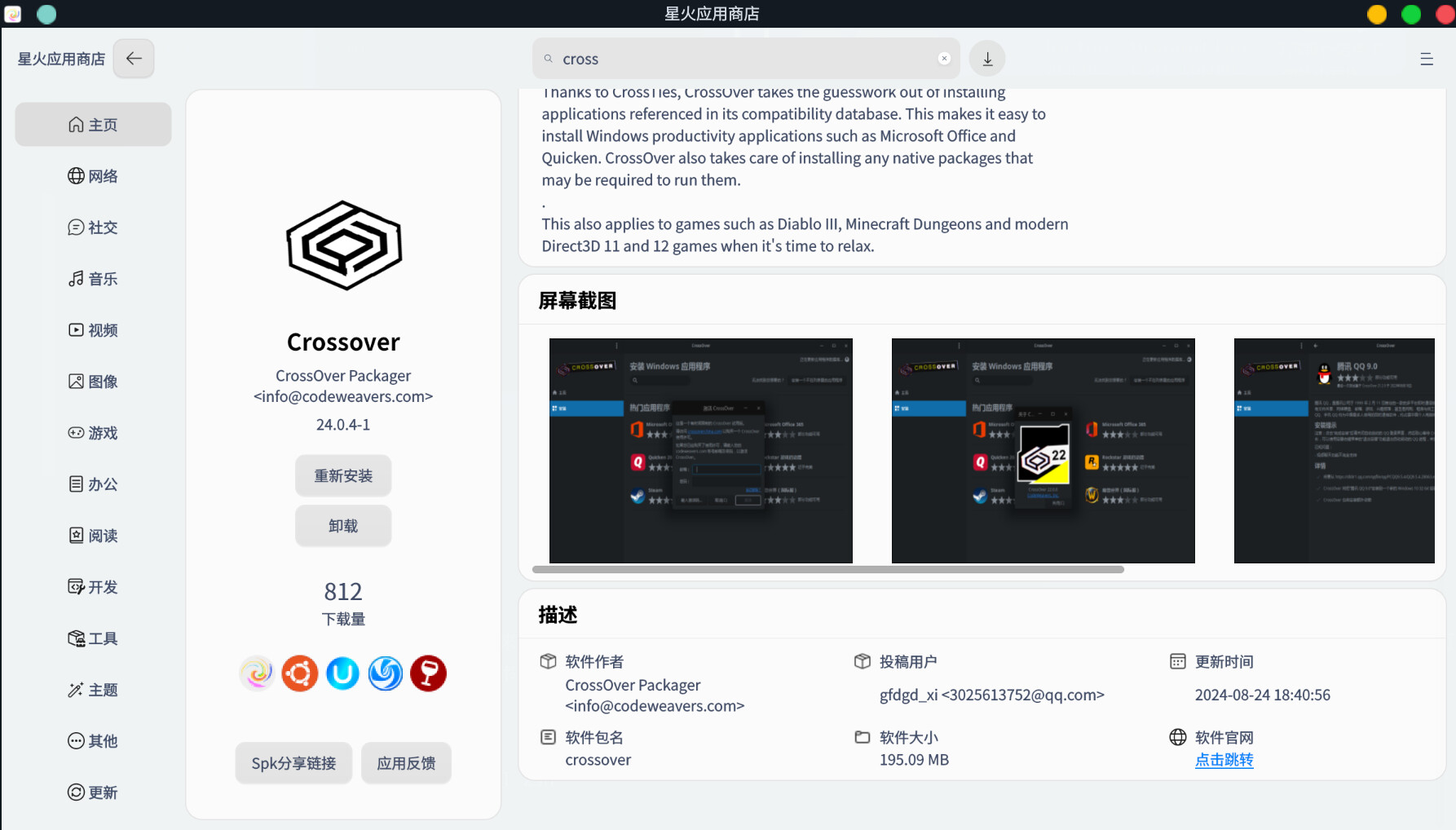Open the download manager icon
This screenshot has width=1456, height=830.
click(x=987, y=59)
